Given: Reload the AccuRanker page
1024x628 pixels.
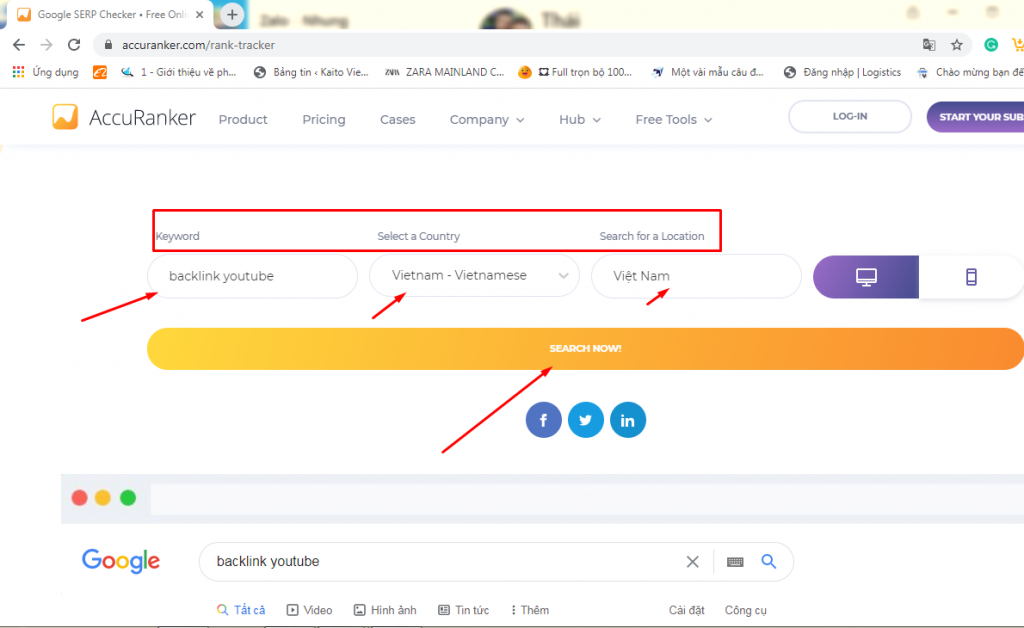Looking at the screenshot, I should (74, 45).
